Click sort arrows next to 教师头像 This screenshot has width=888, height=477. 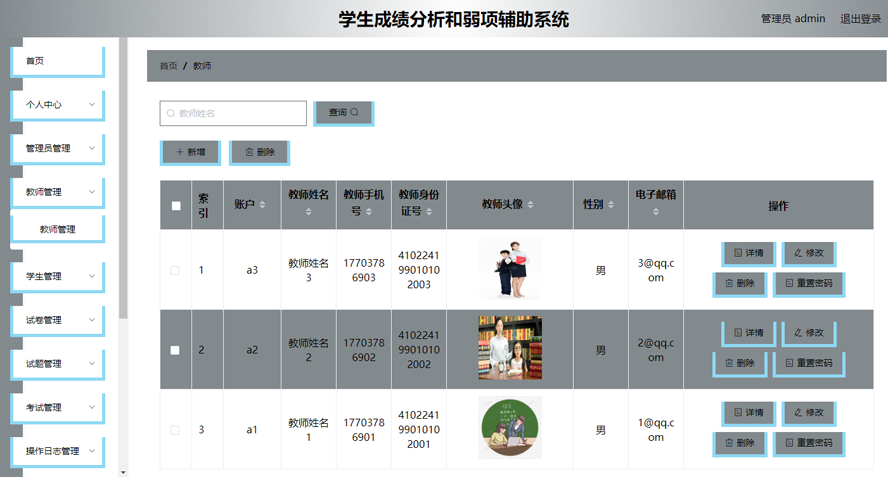pyautogui.click(x=530, y=205)
